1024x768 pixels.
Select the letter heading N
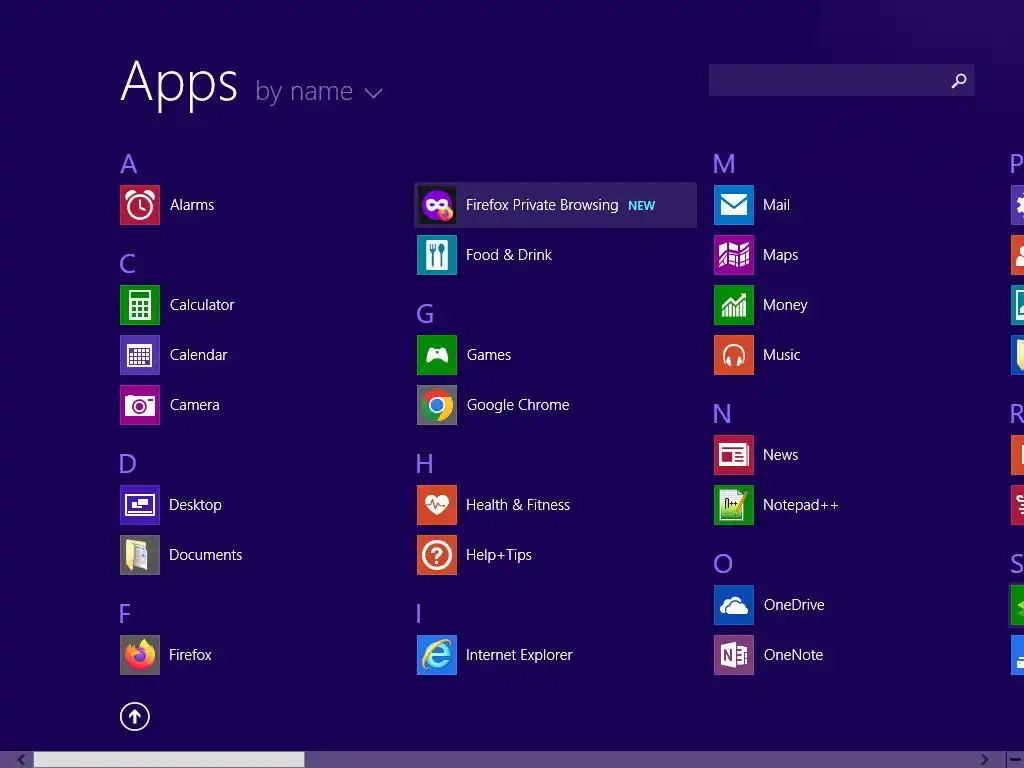click(x=722, y=414)
